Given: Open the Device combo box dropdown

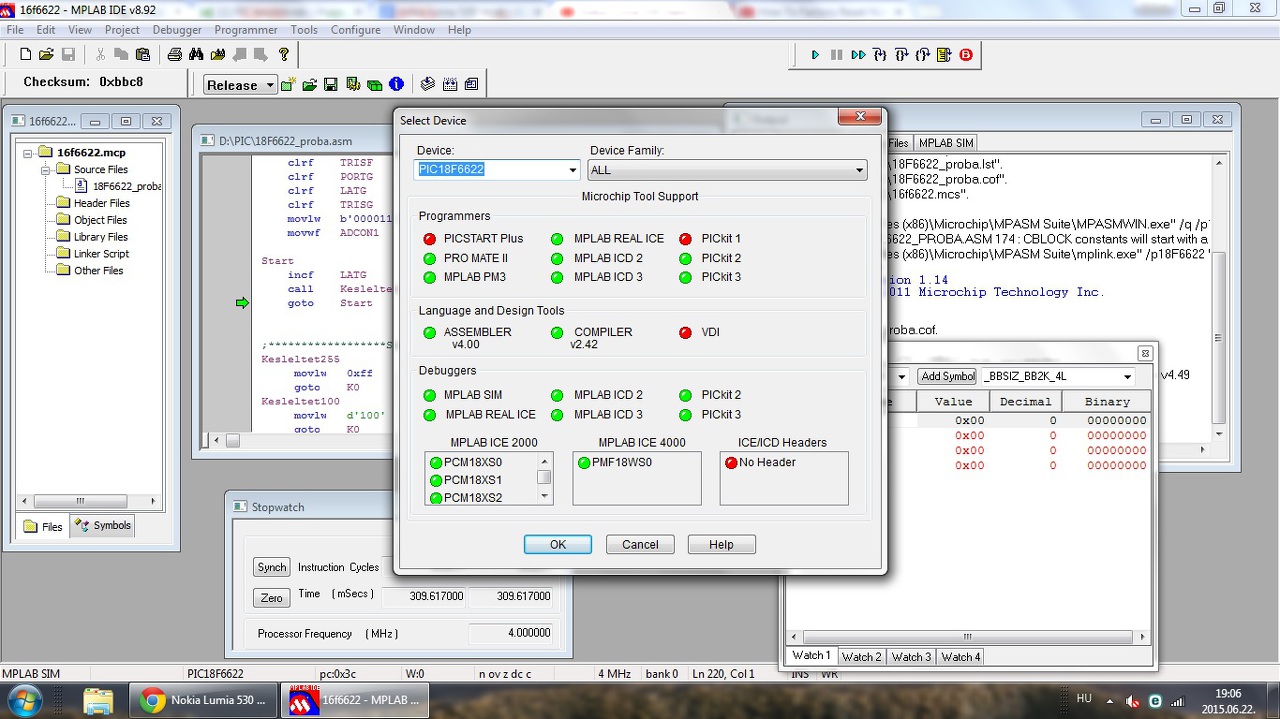Looking at the screenshot, I should [x=573, y=170].
